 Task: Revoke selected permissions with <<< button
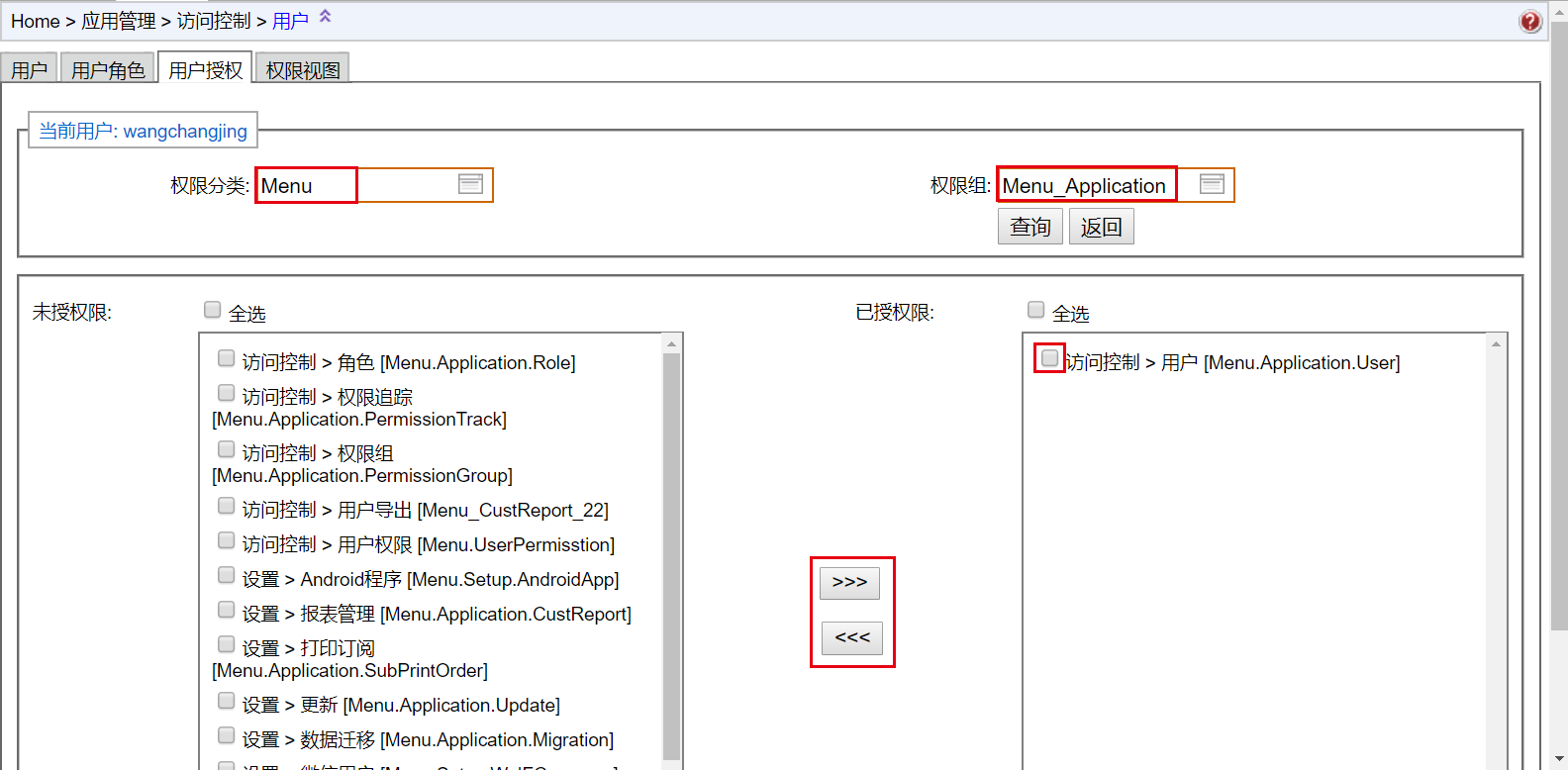tap(852, 637)
